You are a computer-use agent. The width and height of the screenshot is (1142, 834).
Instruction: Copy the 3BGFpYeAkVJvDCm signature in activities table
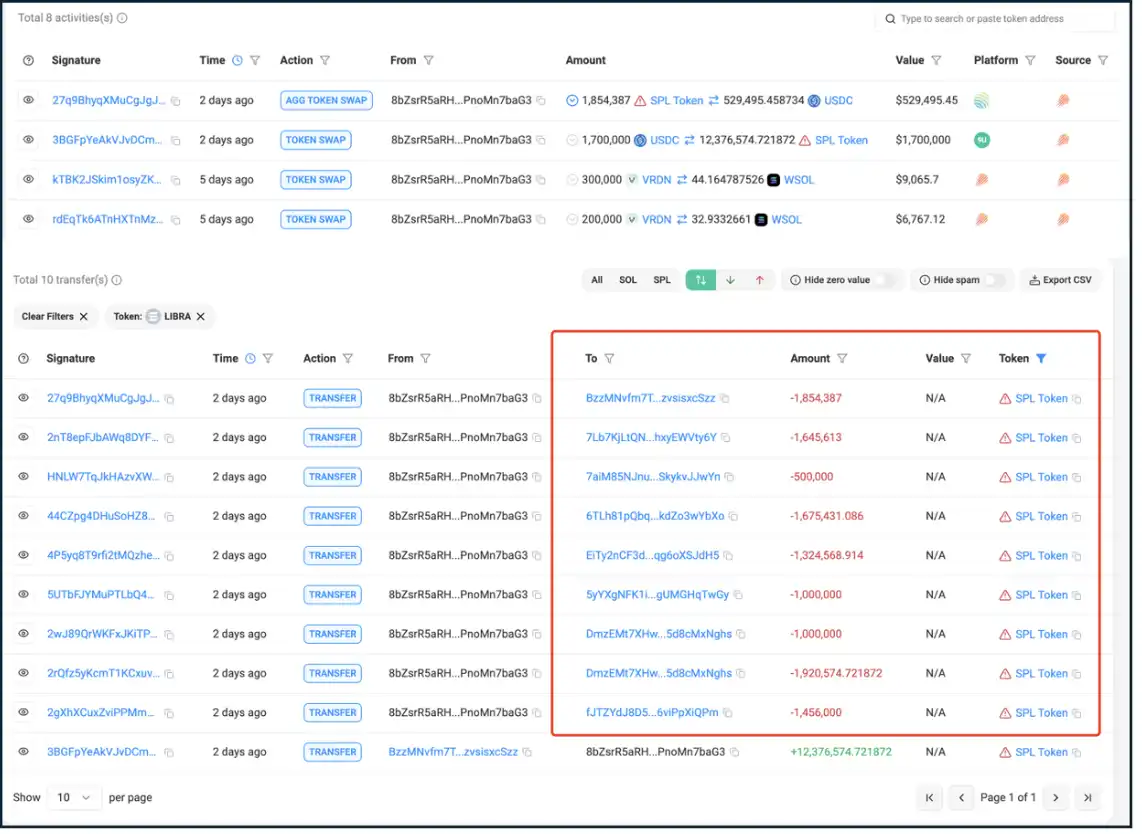pyautogui.click(x=175, y=141)
